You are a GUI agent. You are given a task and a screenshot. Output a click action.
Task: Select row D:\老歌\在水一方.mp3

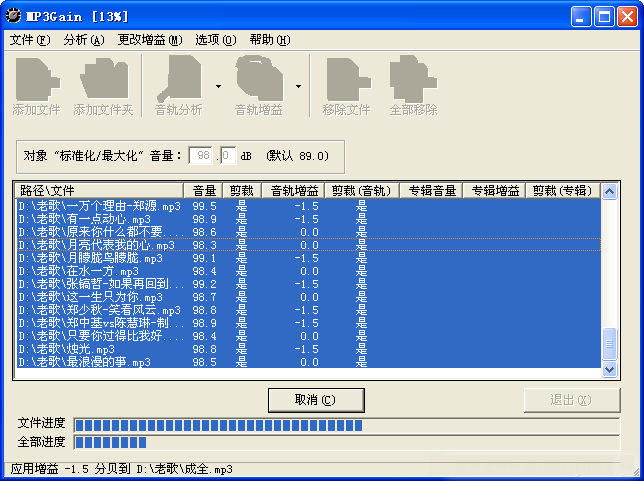308,271
